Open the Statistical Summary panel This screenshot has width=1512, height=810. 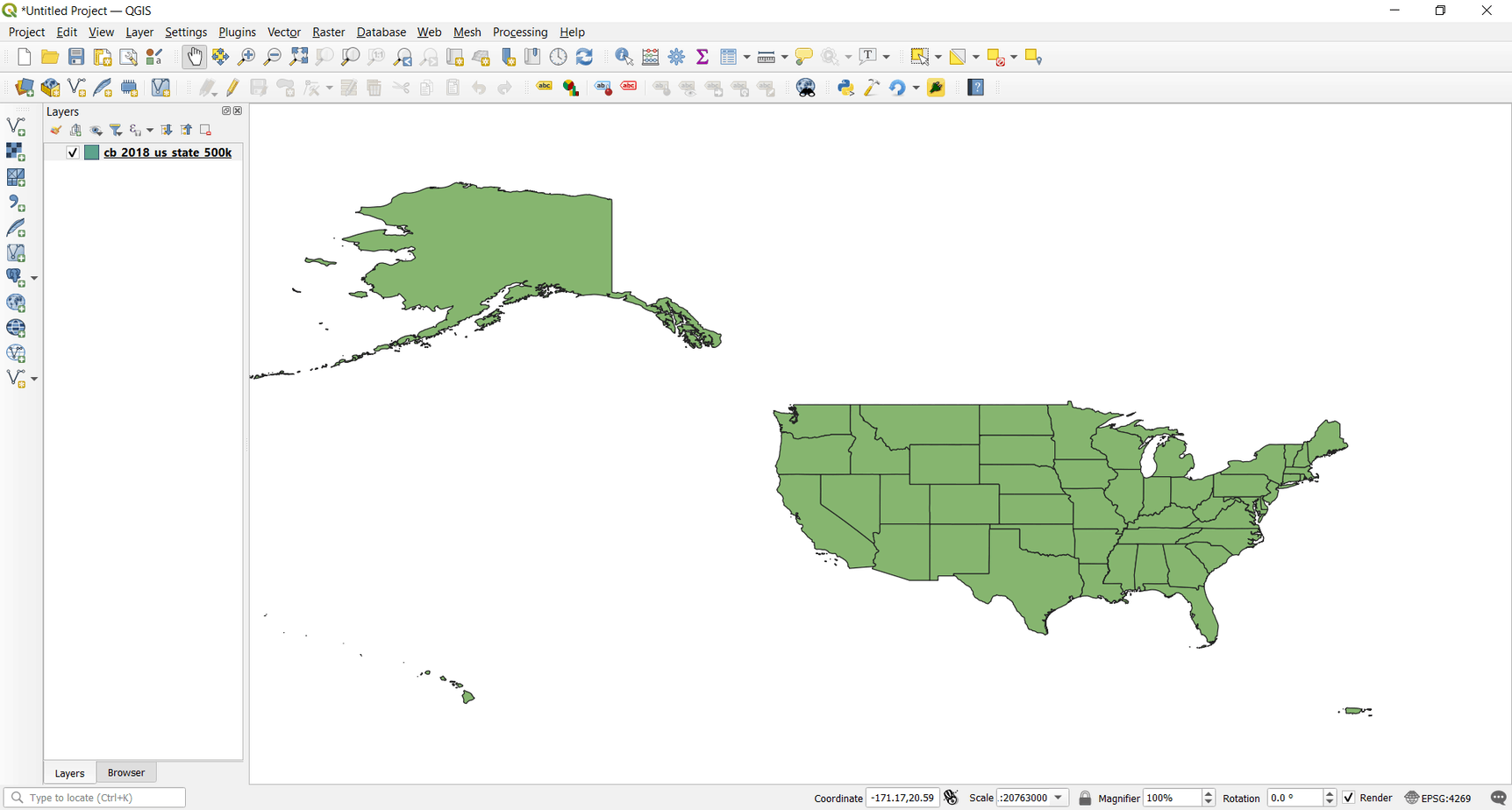click(x=703, y=55)
